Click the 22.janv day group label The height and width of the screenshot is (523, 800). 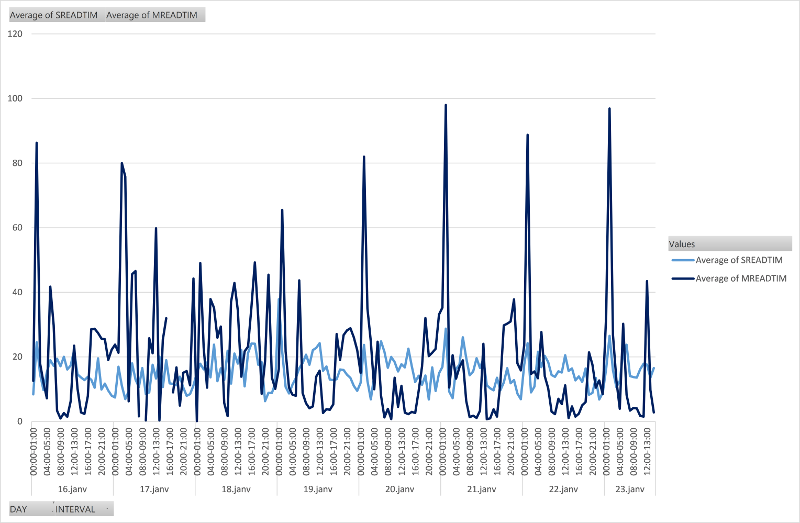(x=563, y=489)
